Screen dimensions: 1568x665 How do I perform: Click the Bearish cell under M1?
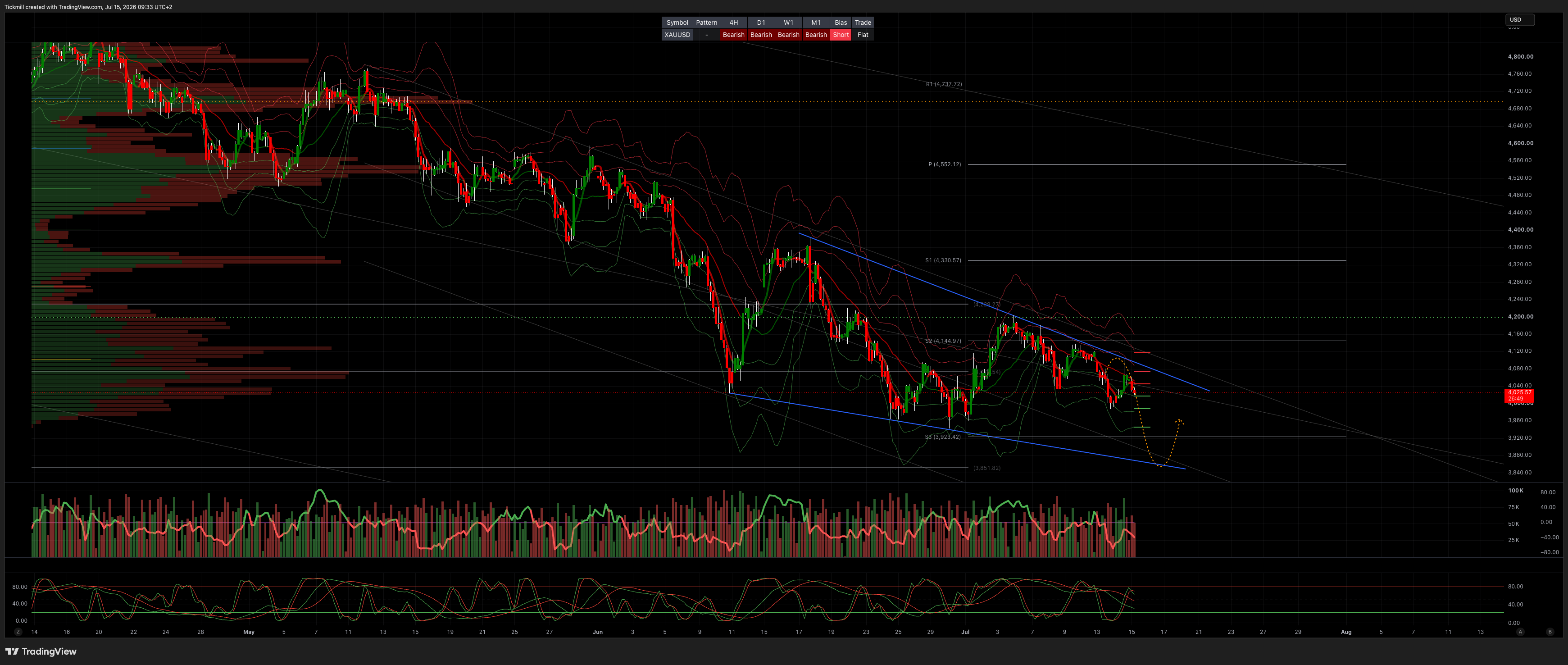816,35
